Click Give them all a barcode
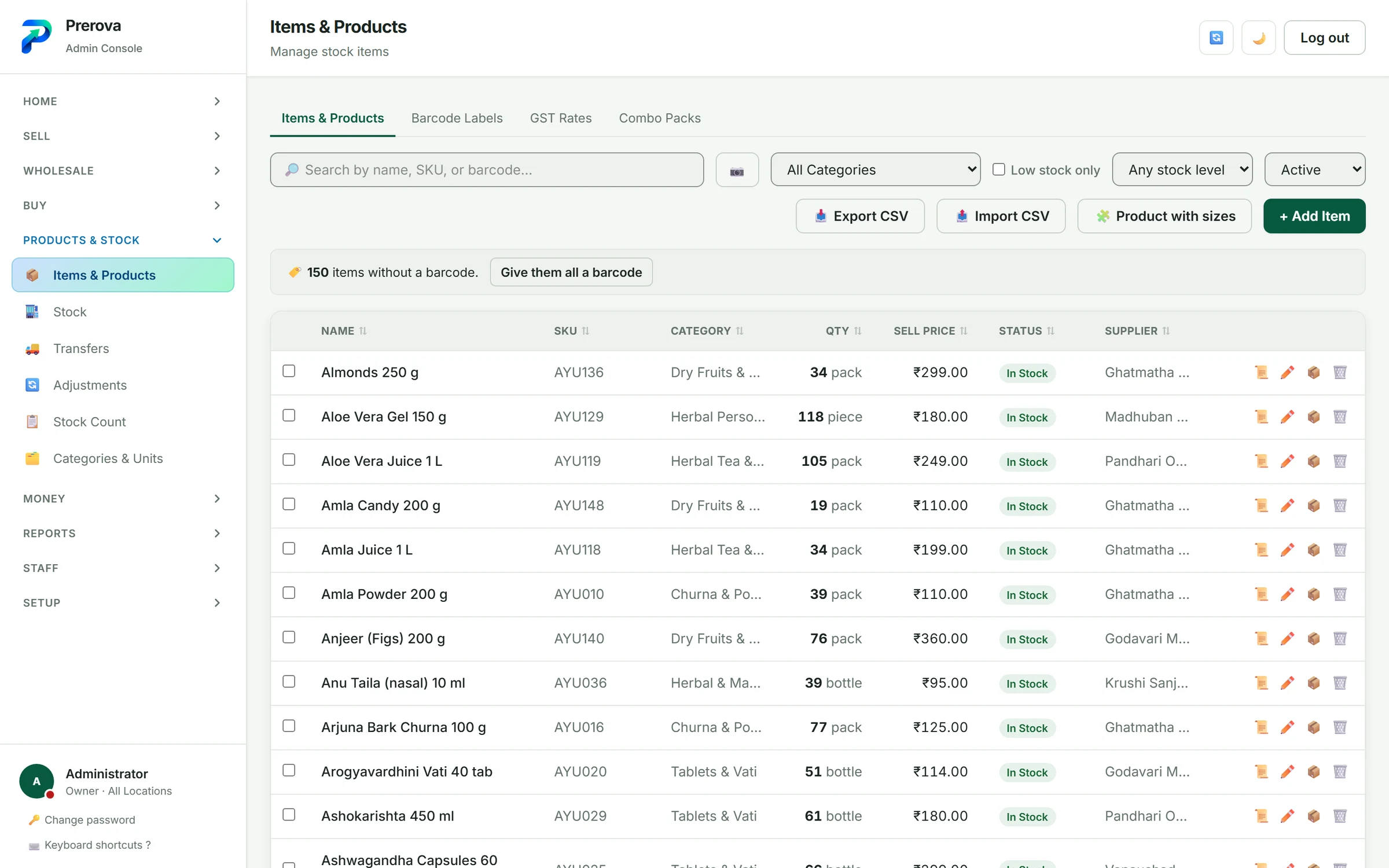1389x868 pixels. tap(571, 273)
